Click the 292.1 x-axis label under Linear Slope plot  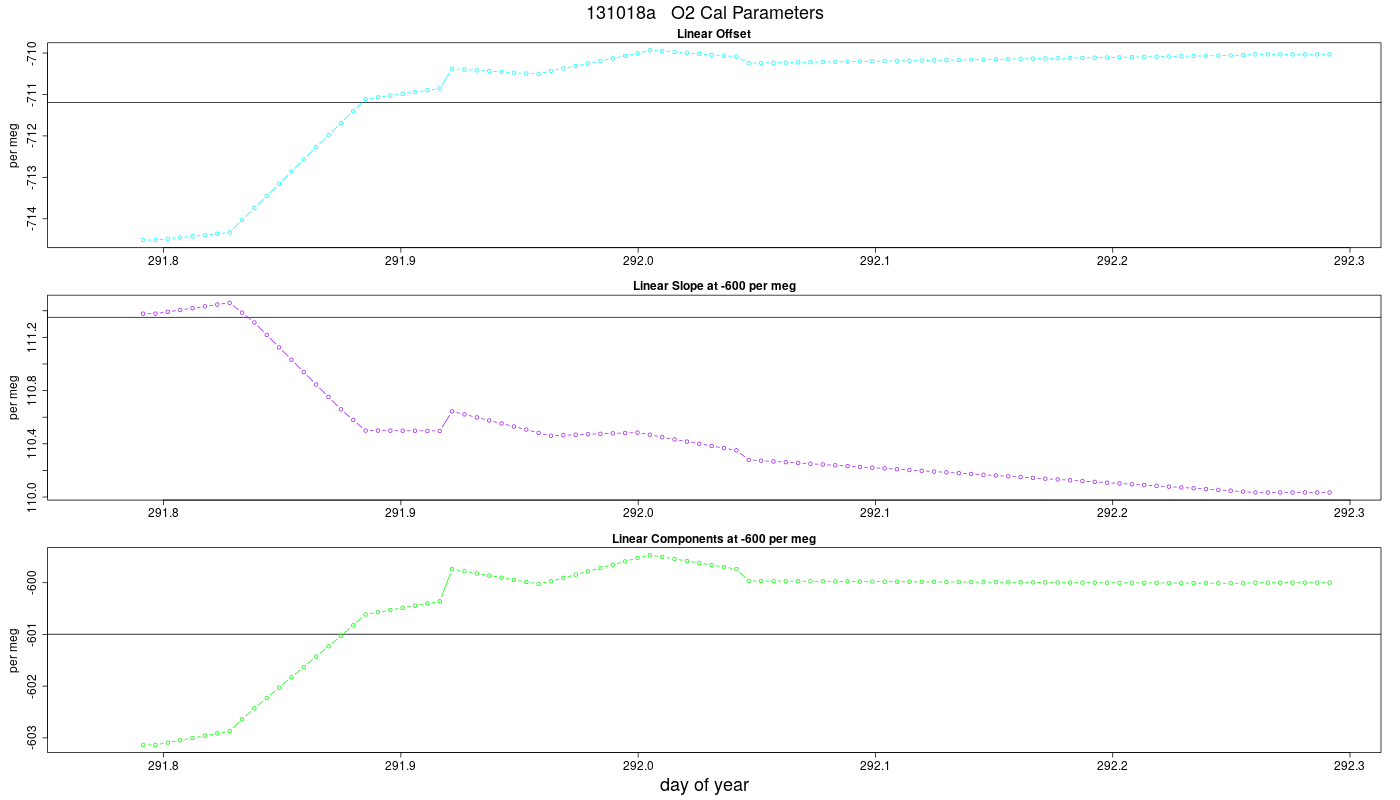[x=875, y=513]
